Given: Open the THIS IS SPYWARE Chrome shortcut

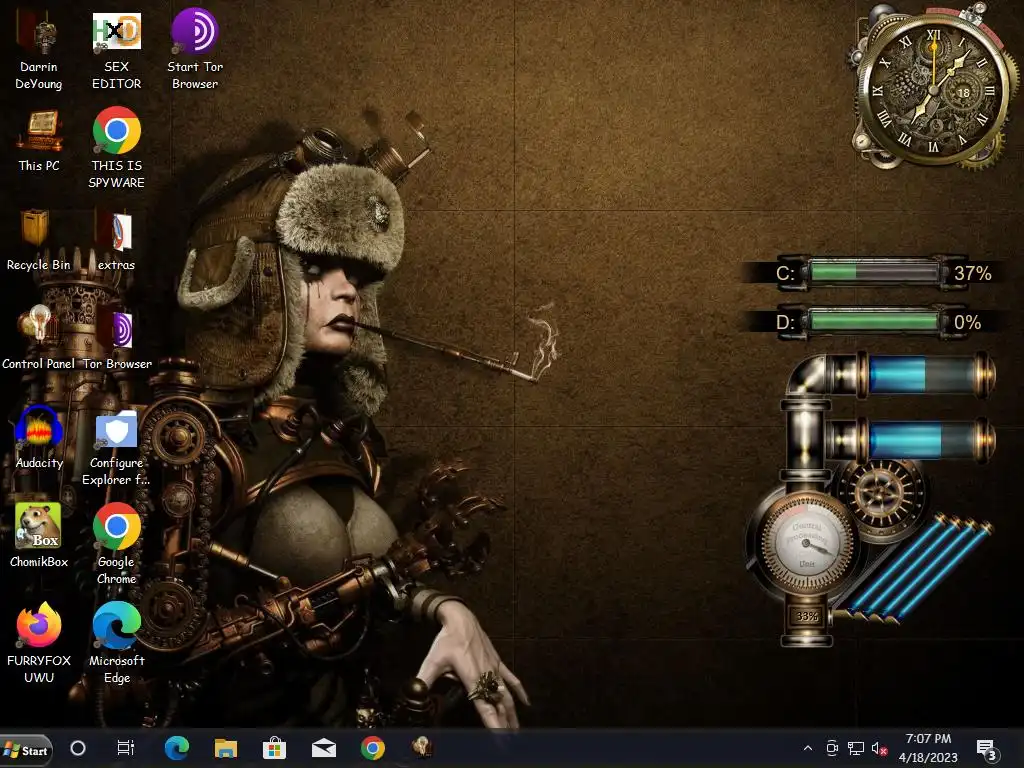Looking at the screenshot, I should [116, 148].
